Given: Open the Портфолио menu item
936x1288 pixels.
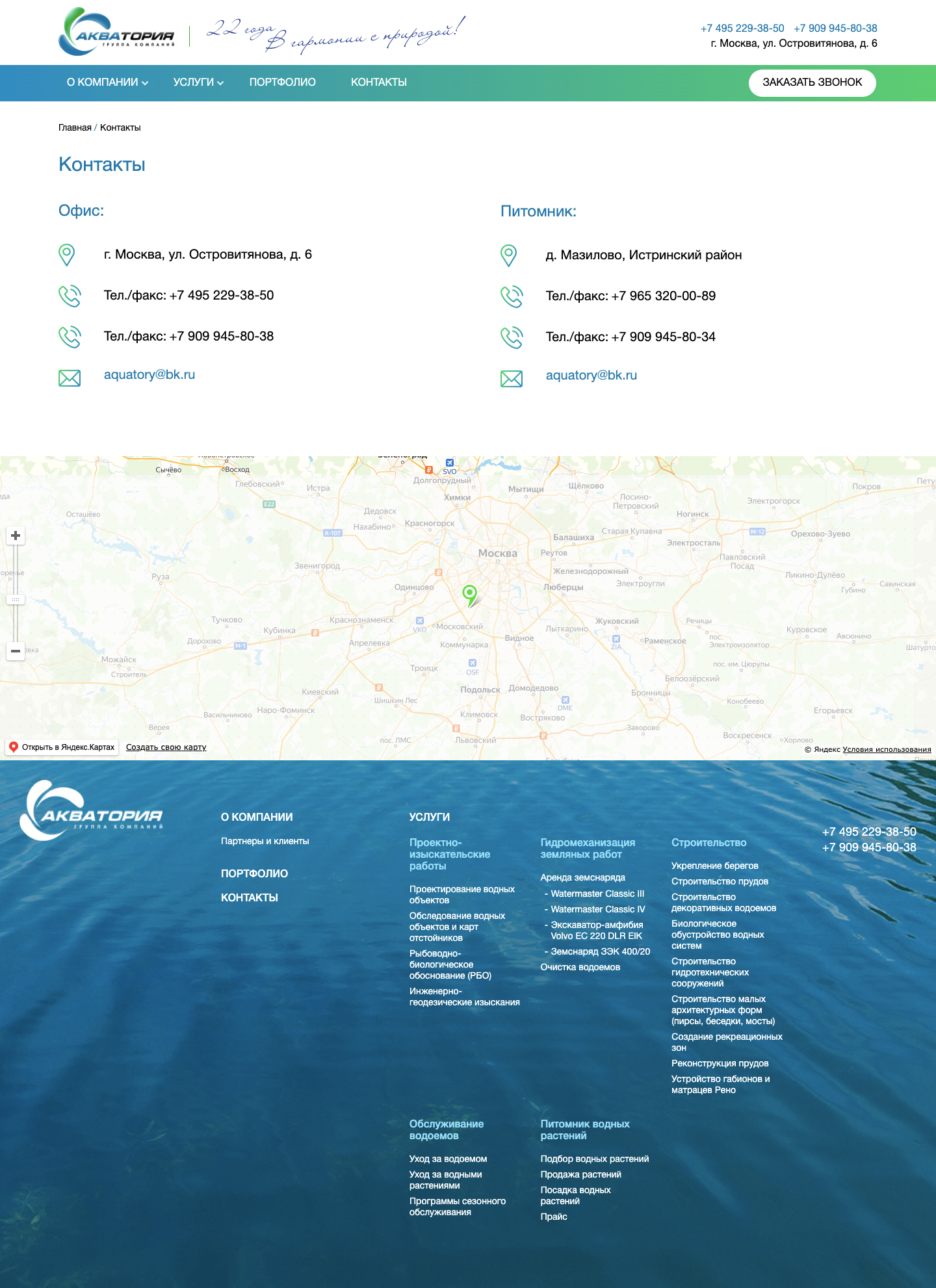Looking at the screenshot, I should (x=283, y=83).
